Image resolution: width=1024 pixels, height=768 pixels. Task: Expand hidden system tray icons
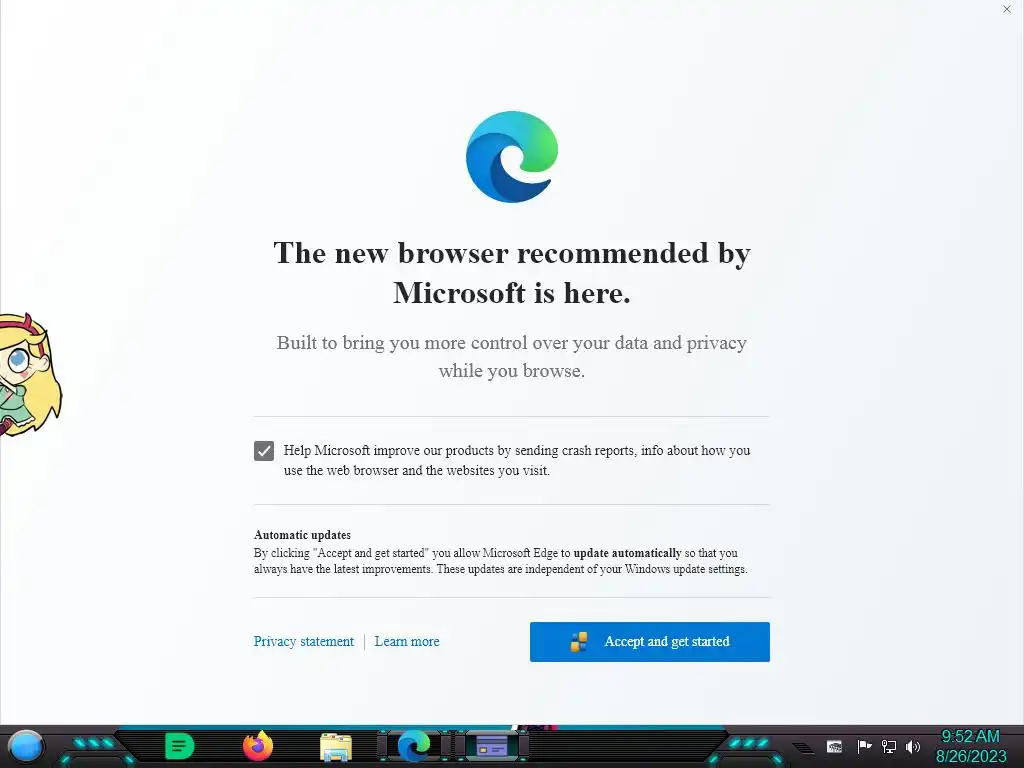(804, 747)
